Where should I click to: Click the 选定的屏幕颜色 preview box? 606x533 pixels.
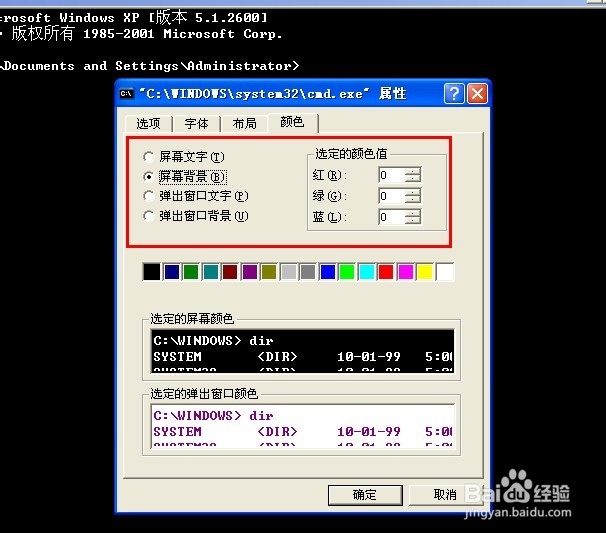[303, 351]
